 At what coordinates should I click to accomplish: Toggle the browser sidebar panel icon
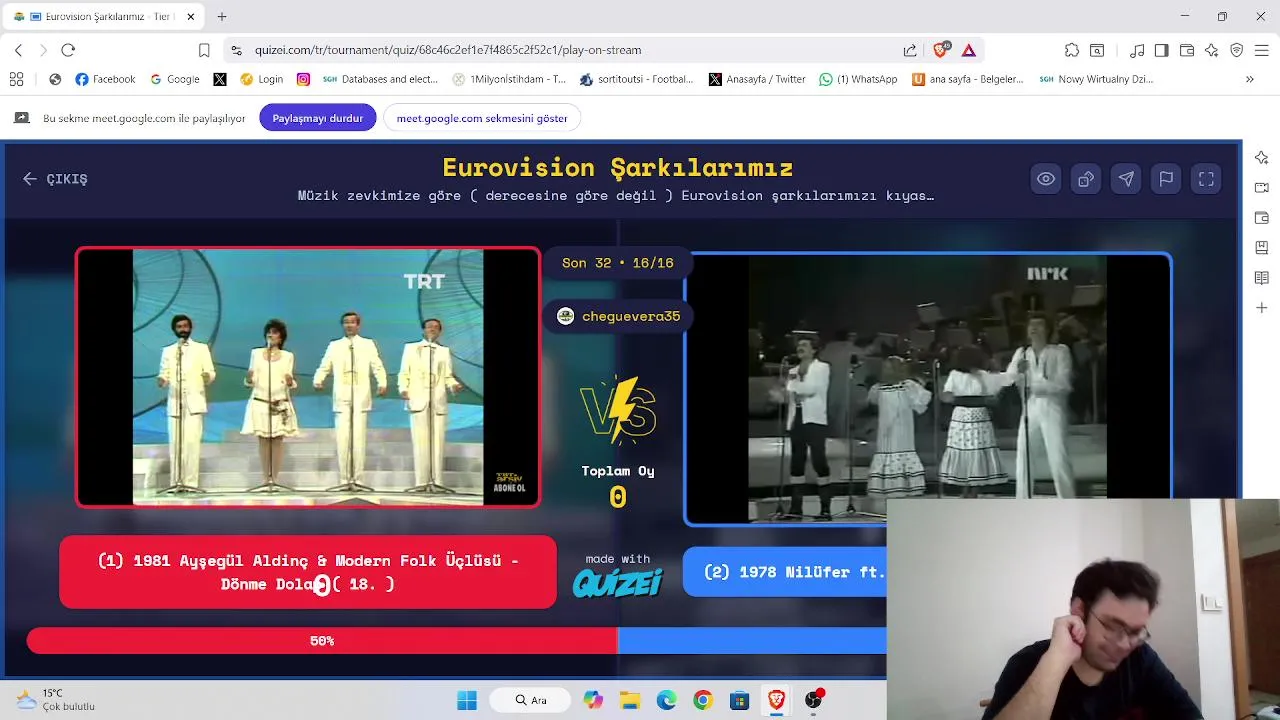point(1161,50)
